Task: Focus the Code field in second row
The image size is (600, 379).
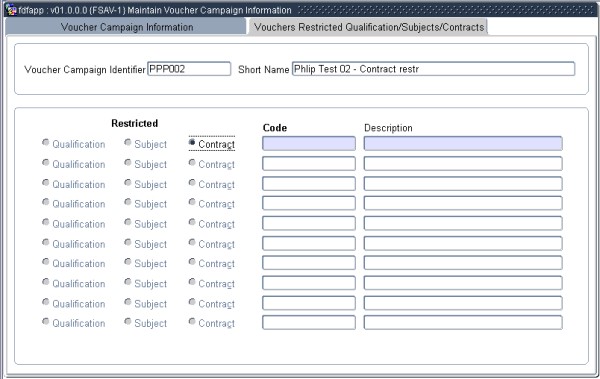Action: click(x=309, y=163)
